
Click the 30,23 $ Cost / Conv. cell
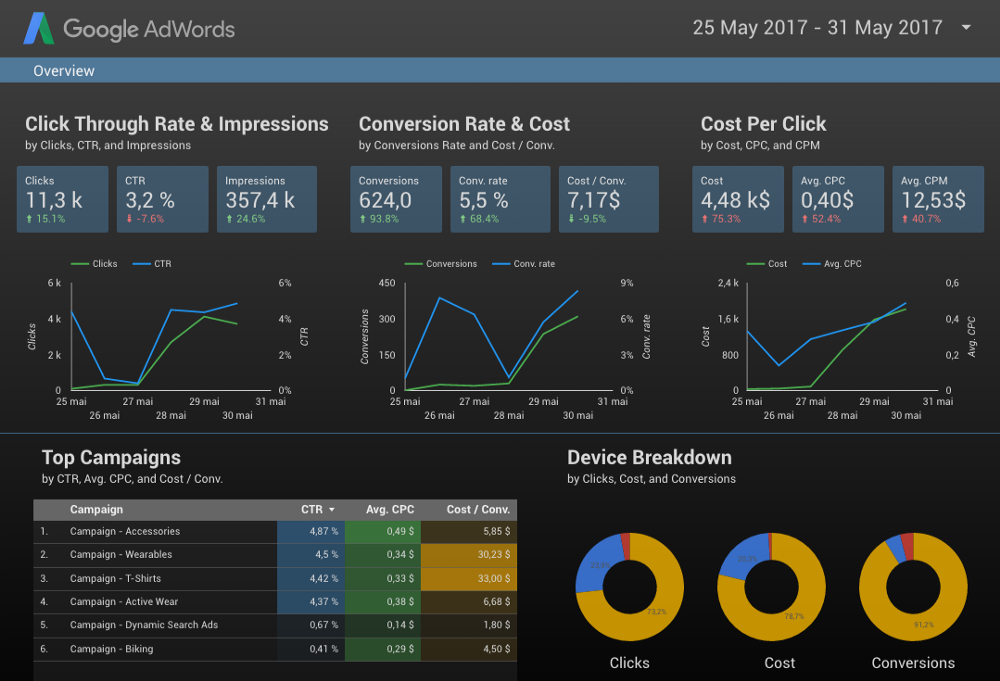(x=469, y=555)
